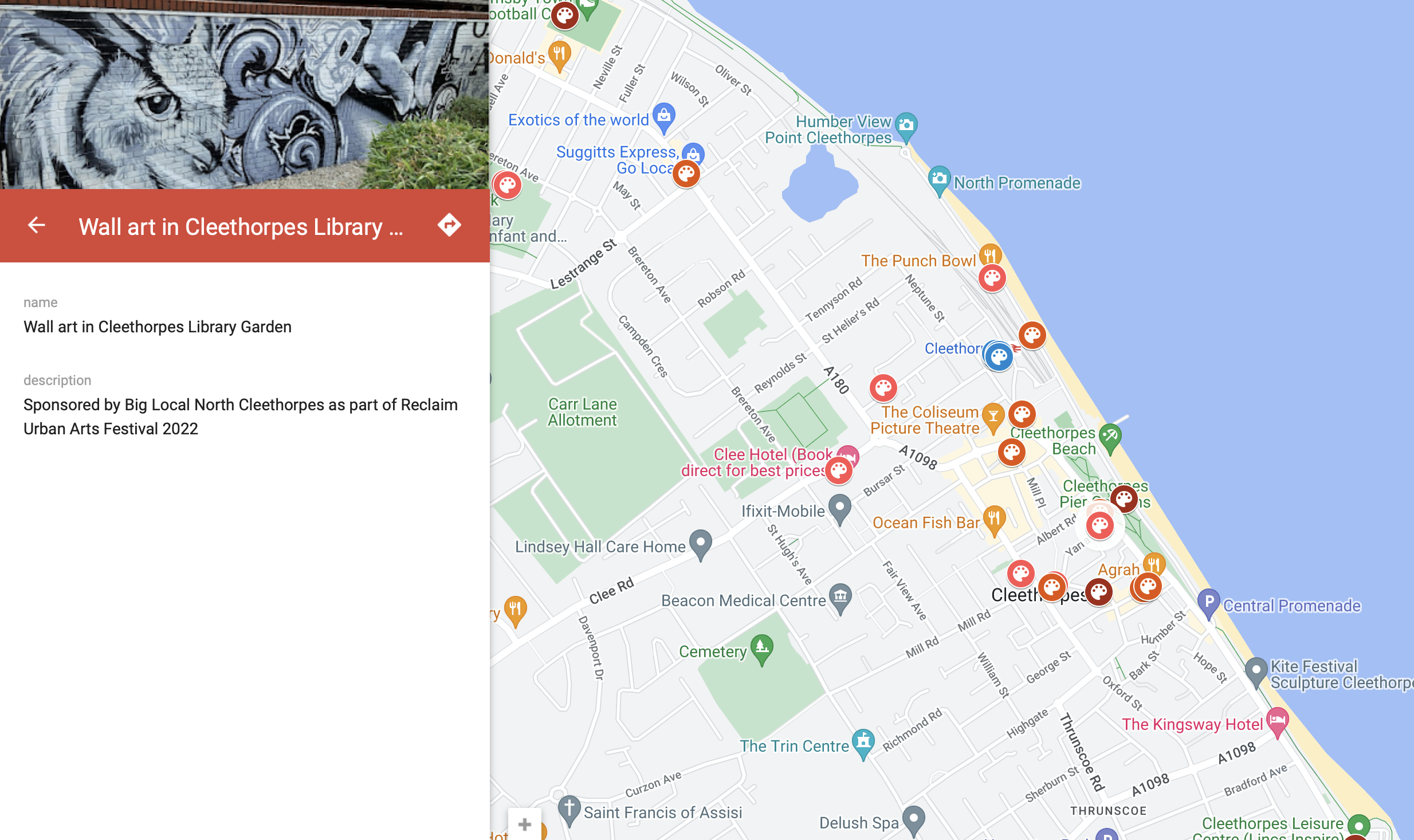Click the Ocean Fish Bar restaurant icon
This screenshot has height=840, width=1414.
point(994,519)
